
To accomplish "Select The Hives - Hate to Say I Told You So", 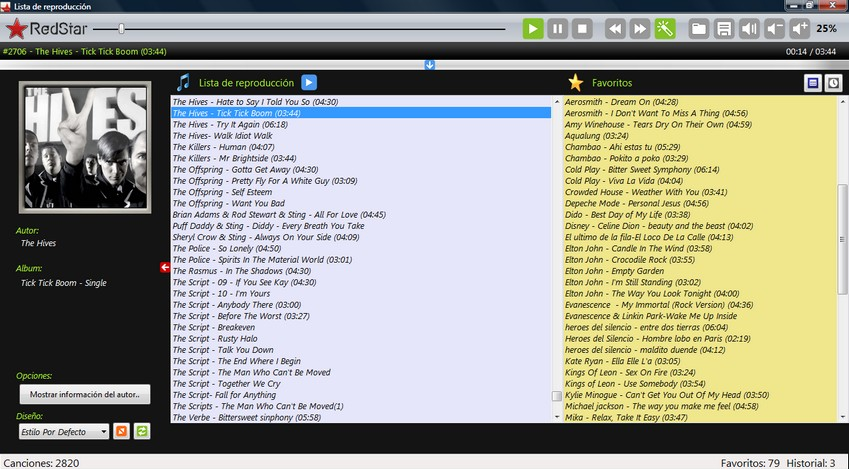I will pyautogui.click(x=361, y=102).
